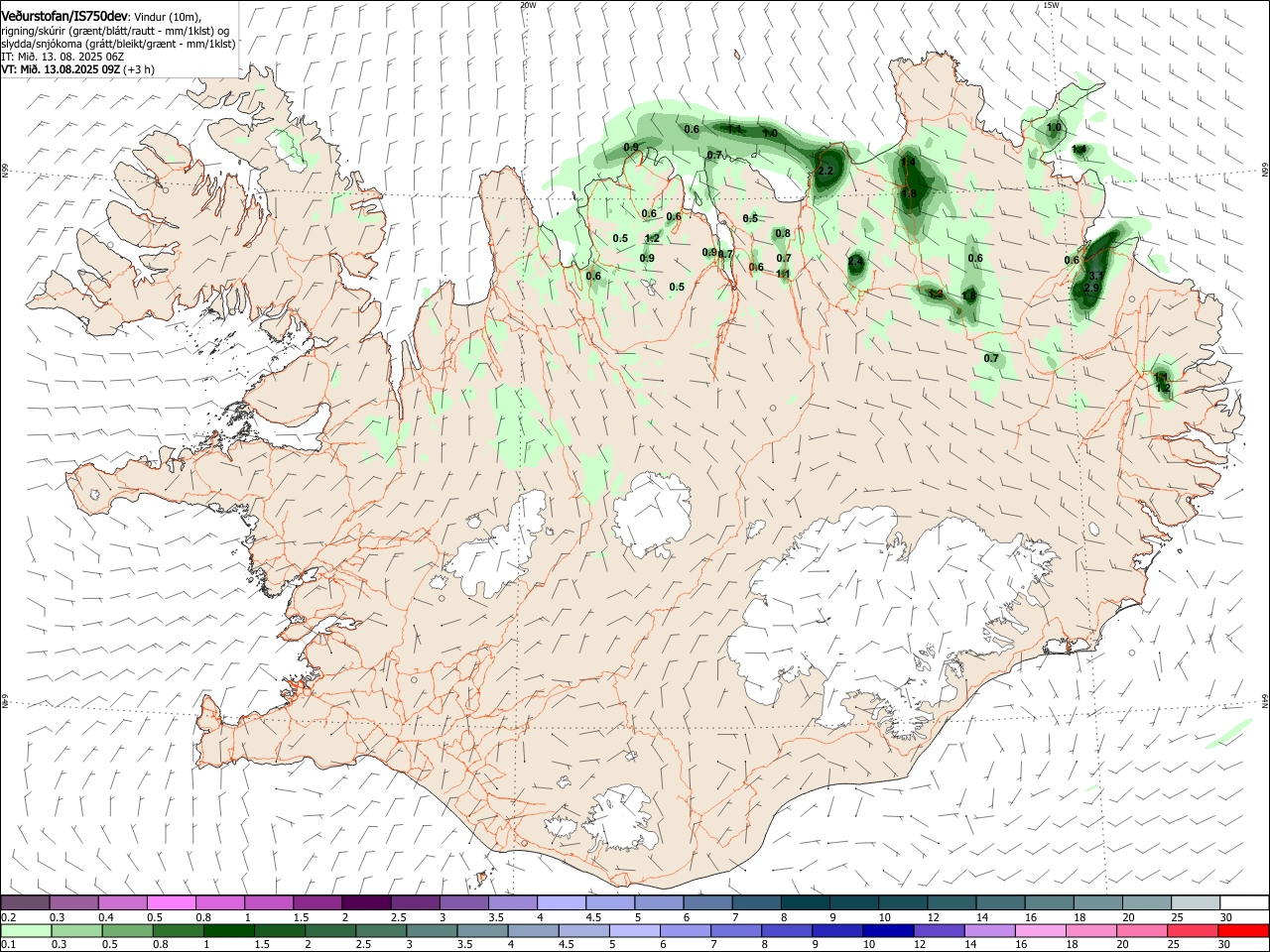
Task: Click the pinkish-red 25 swatch in the lower legend
Action: point(1193,931)
